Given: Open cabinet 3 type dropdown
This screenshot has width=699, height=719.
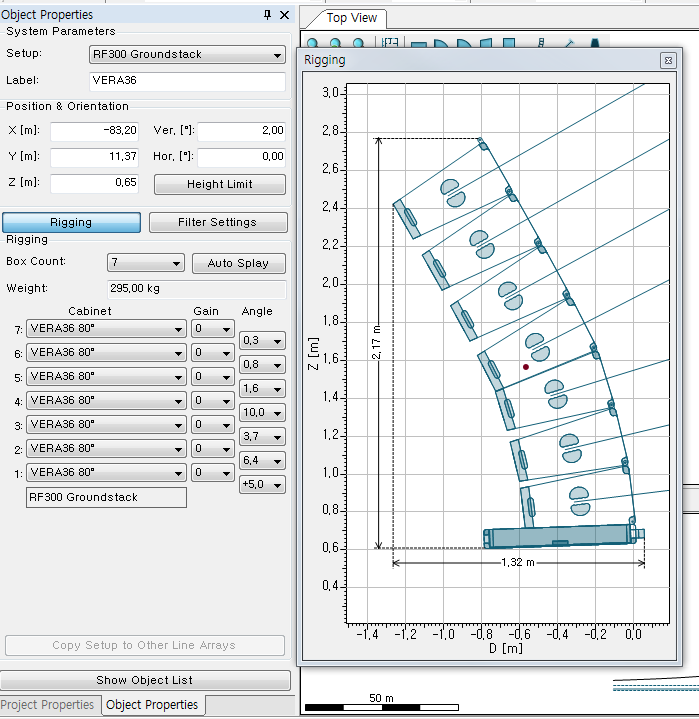Looking at the screenshot, I should click(106, 425).
